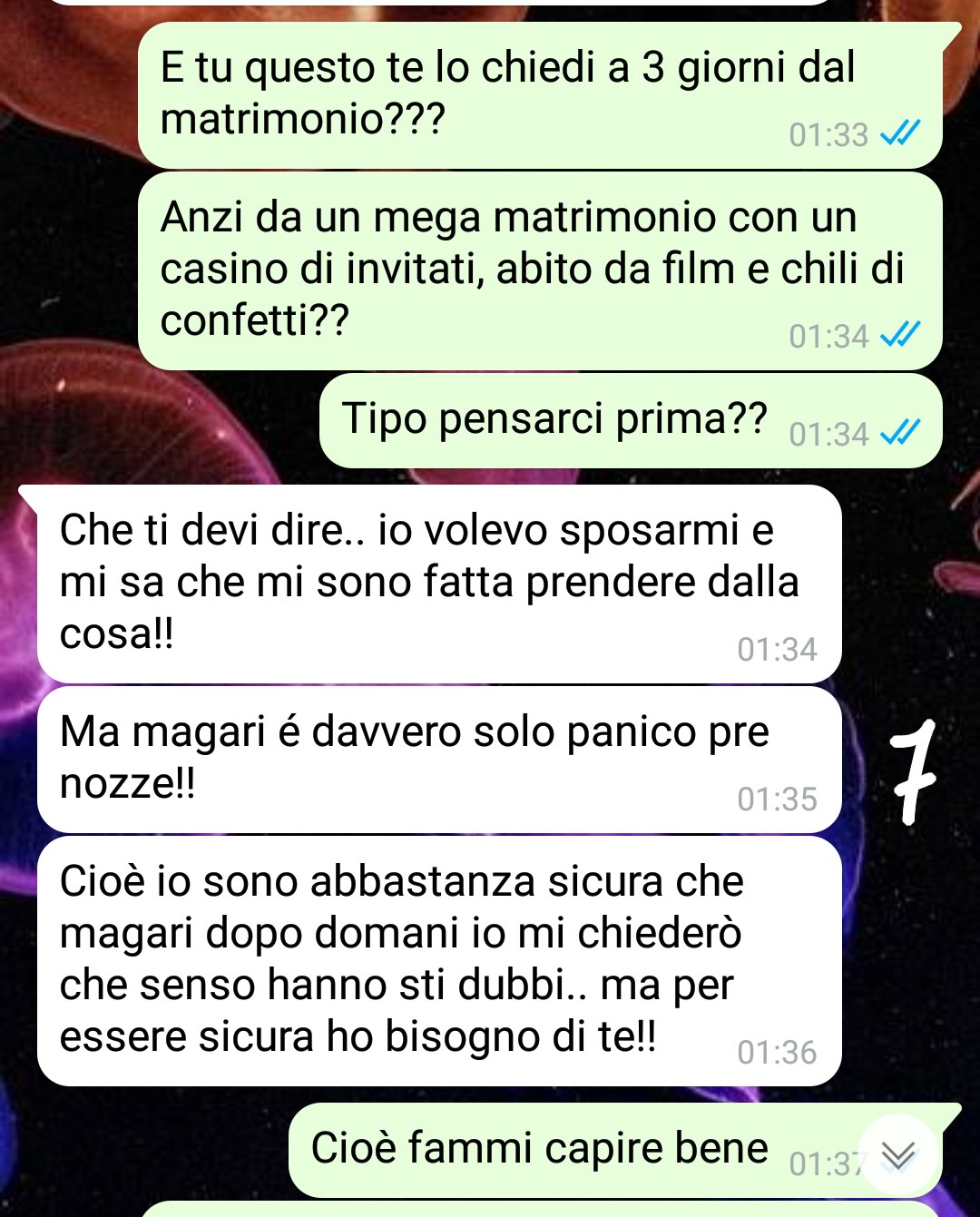Tap partially visible message bubble at the bottom
980x1217 pixels.
click(x=540, y=1209)
